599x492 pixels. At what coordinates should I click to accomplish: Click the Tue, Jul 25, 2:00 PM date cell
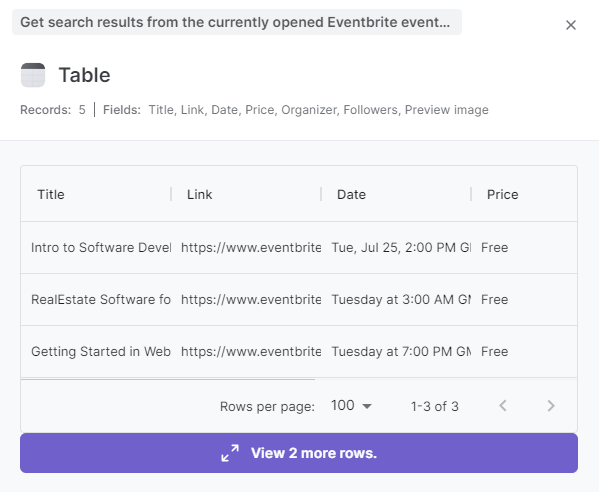coord(401,248)
